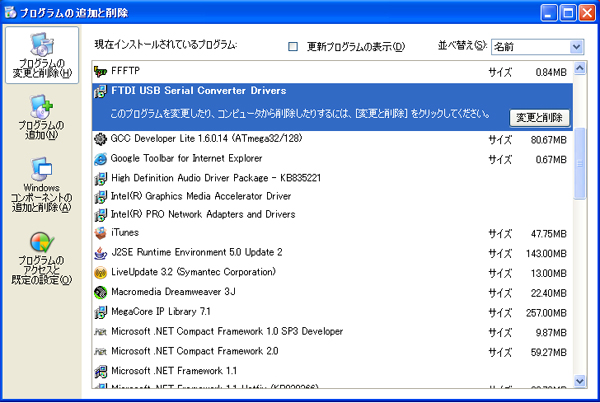
Task: Select MegaCore IP Library 7.1 entry
Action: click(161, 312)
